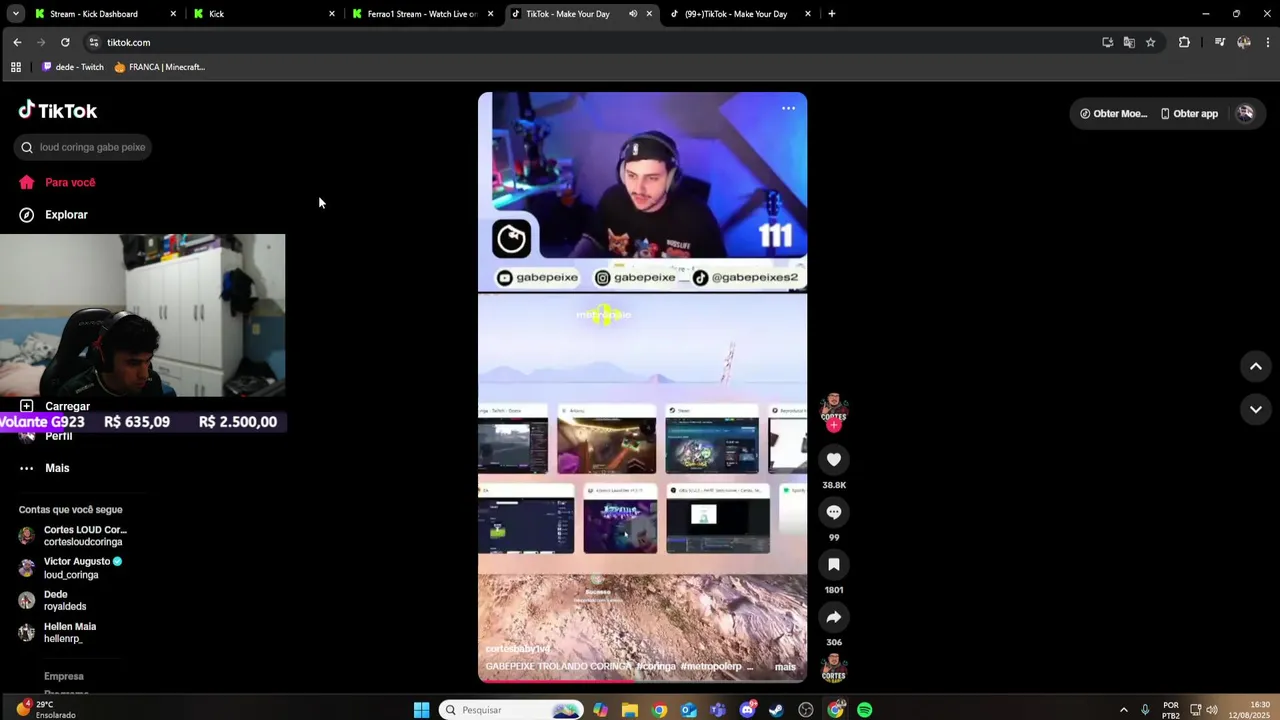Screen dimensions: 1280x720
Task: Click the Windows taskbar Pesquisar box
Action: [x=512, y=710]
